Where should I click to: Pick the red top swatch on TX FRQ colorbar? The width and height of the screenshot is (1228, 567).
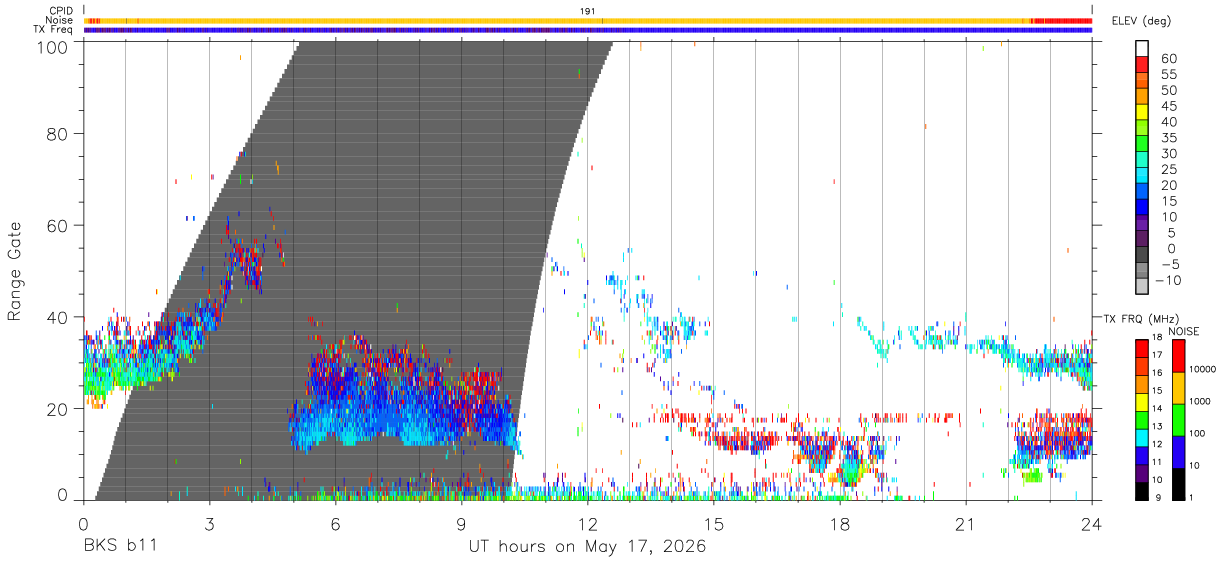tap(1142, 349)
